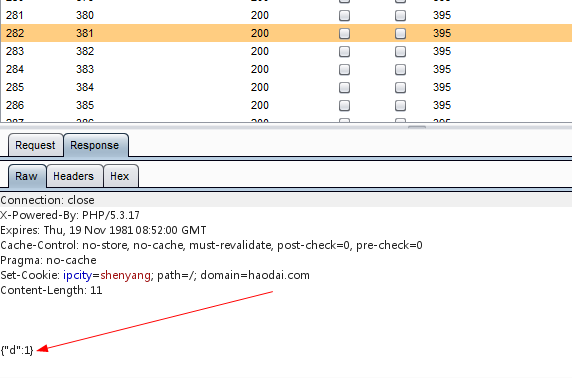The height and width of the screenshot is (378, 572).
Task: Click the pane splitter handle below the table
Action: click(x=417, y=127)
